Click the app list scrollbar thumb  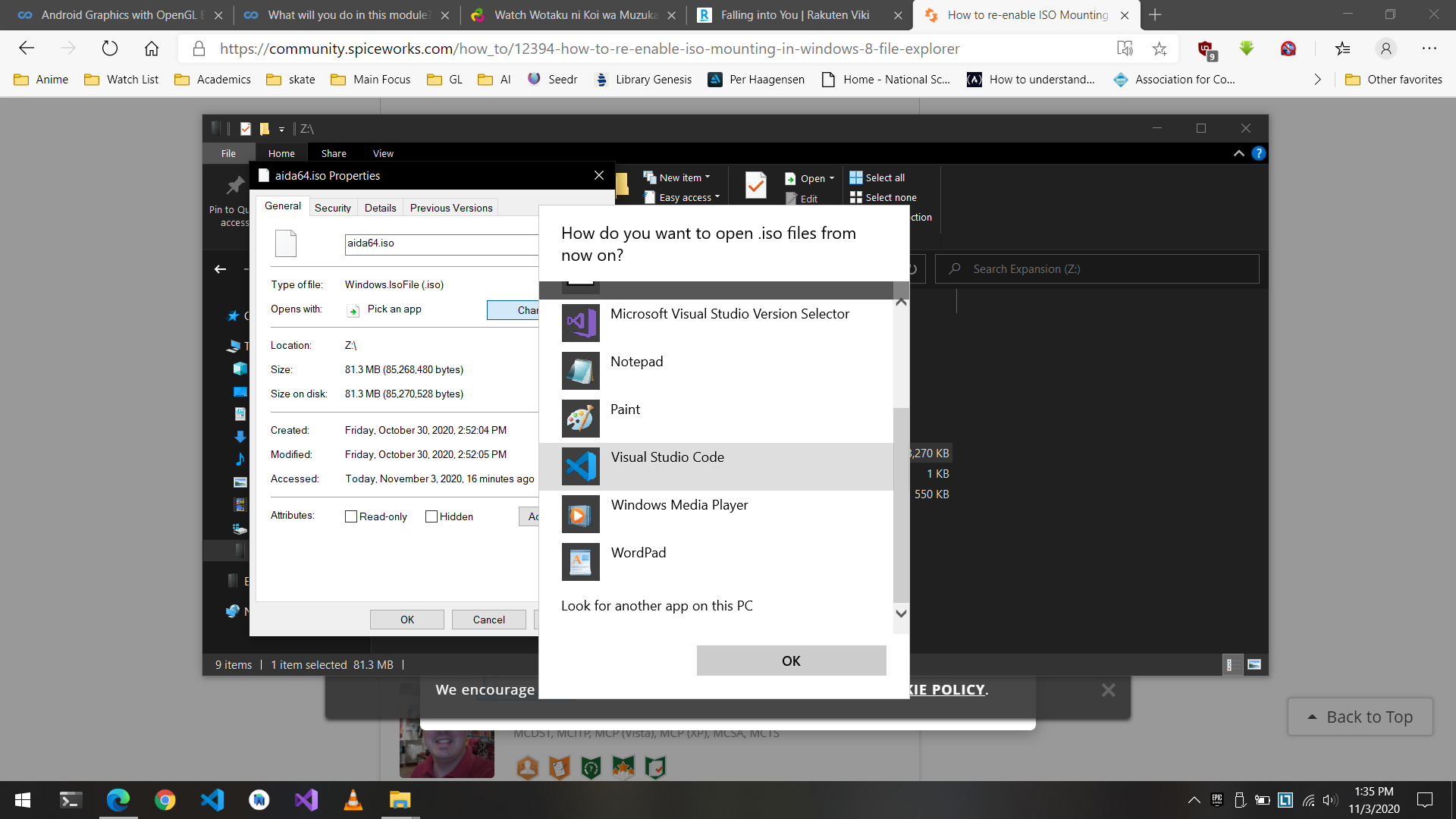pos(901,504)
